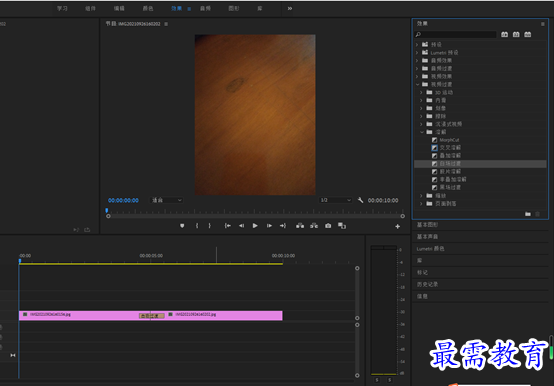The image size is (554, 386).
Task: Expand the Lumetri presets folder
Action: point(417,53)
